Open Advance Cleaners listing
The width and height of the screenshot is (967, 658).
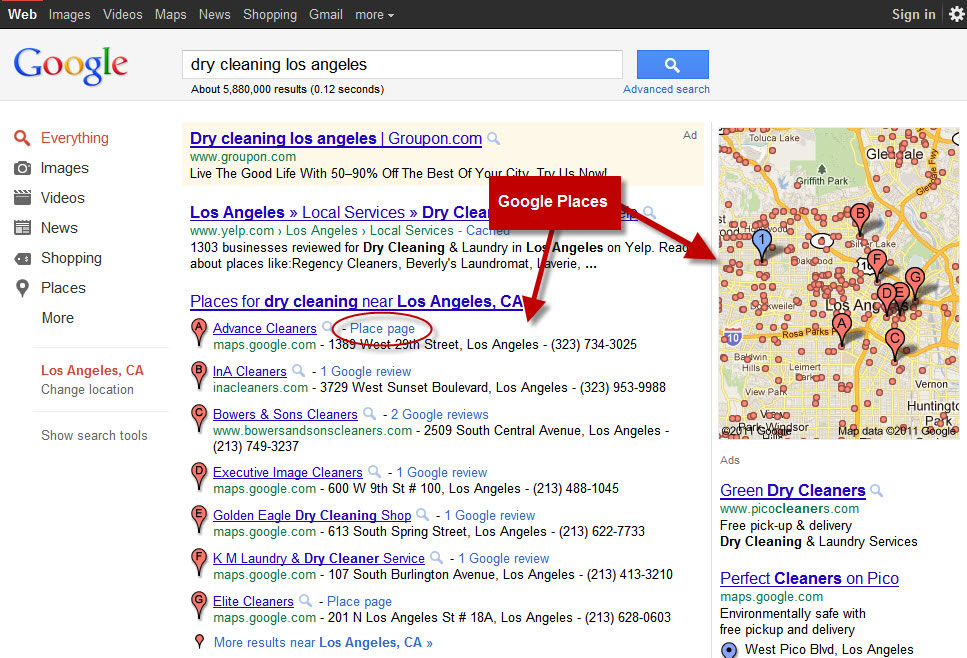tap(265, 329)
